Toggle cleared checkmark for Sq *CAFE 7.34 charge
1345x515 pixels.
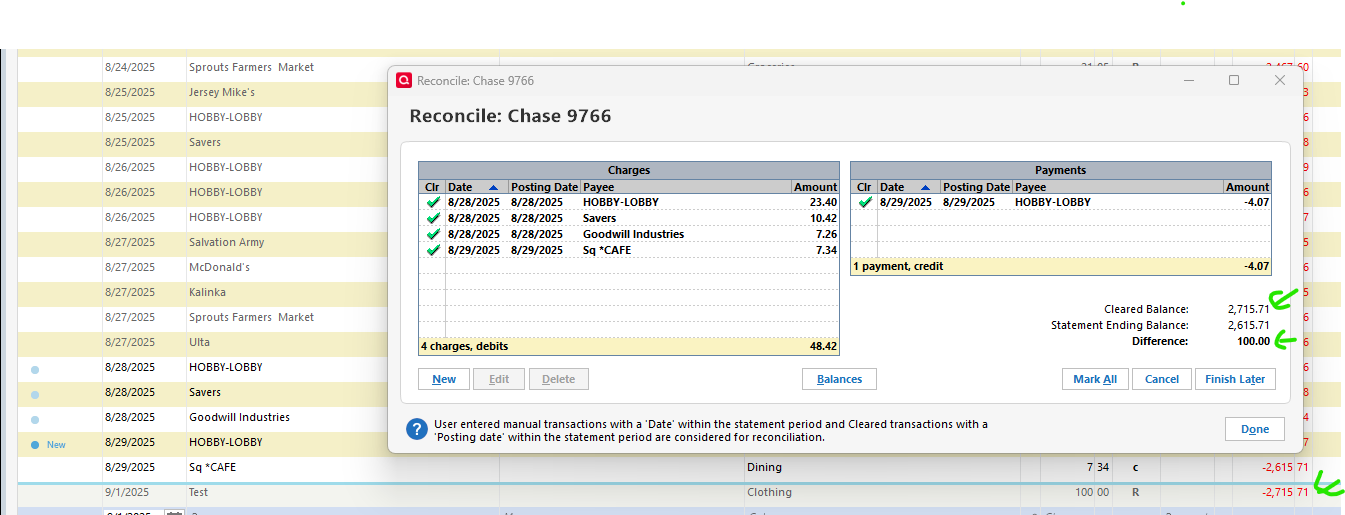(x=432, y=250)
